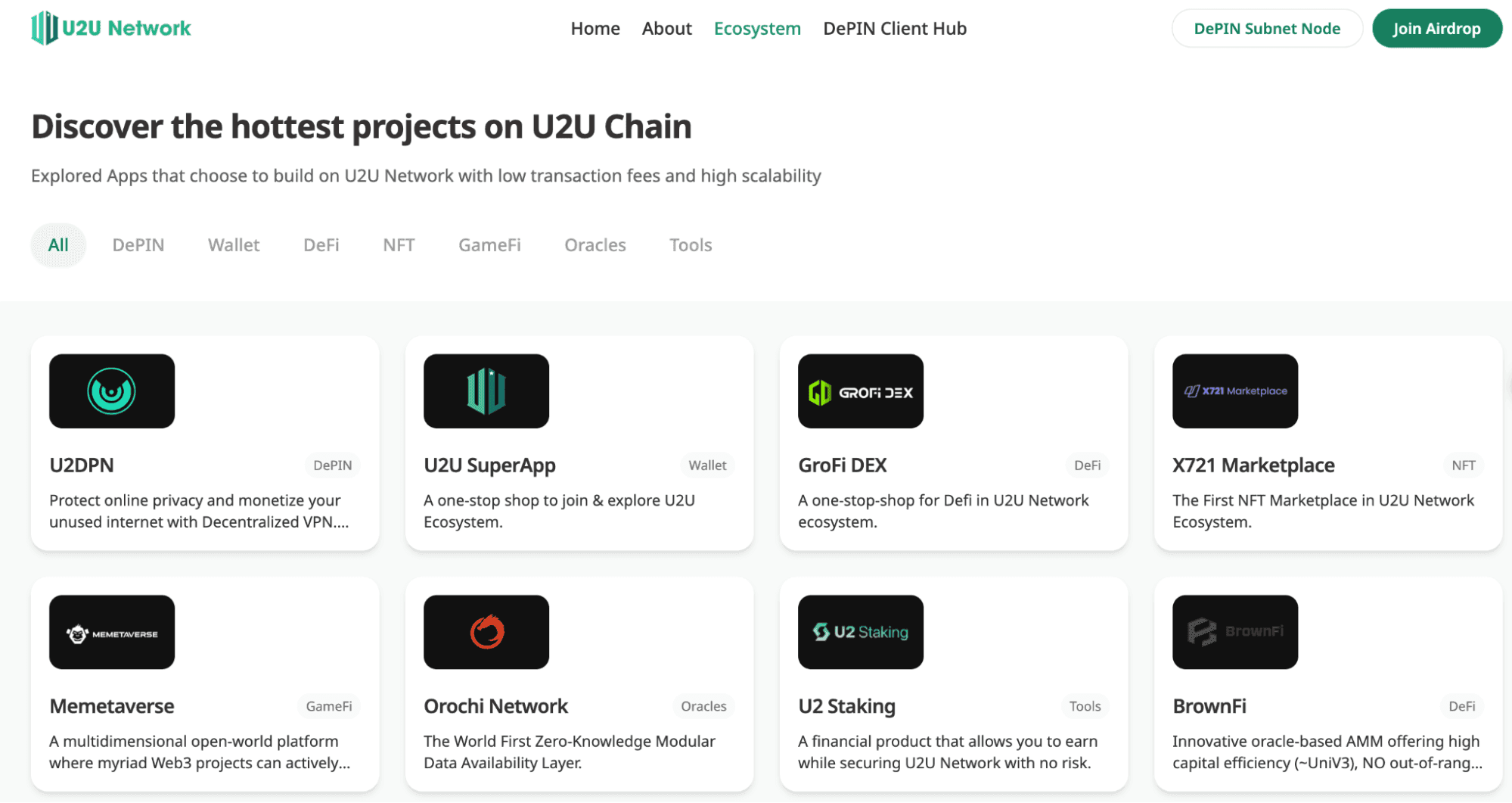Viewport: 1512px width, 803px height.
Task: Click the DePIN Subnet Node button
Action: (1267, 29)
